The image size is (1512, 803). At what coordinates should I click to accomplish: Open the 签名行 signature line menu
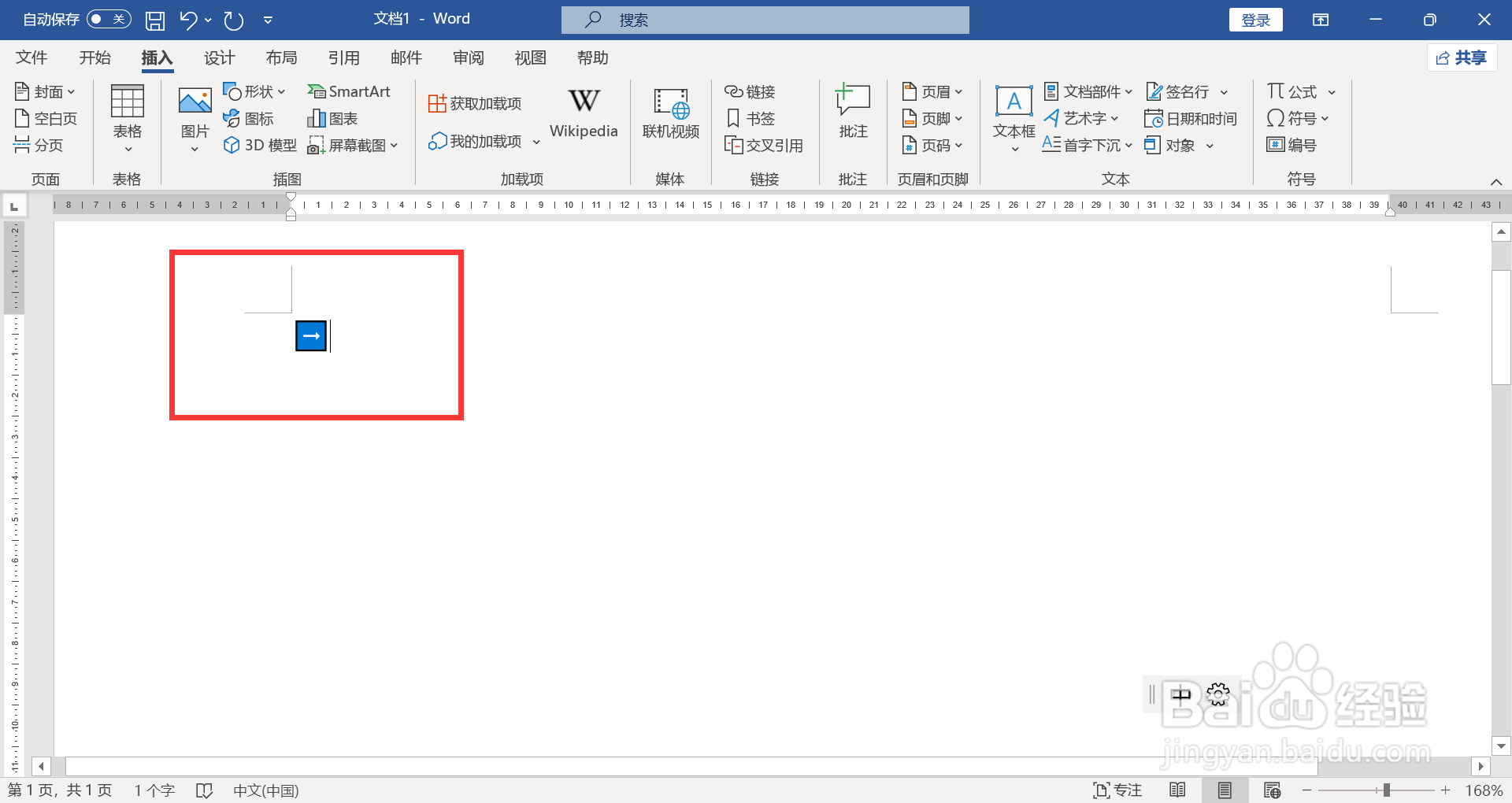[1187, 91]
